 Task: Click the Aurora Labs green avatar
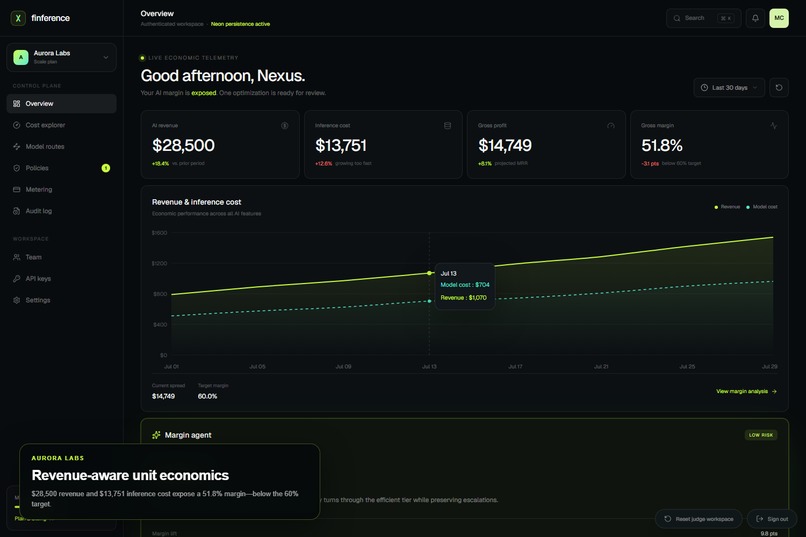pyautogui.click(x=21, y=57)
